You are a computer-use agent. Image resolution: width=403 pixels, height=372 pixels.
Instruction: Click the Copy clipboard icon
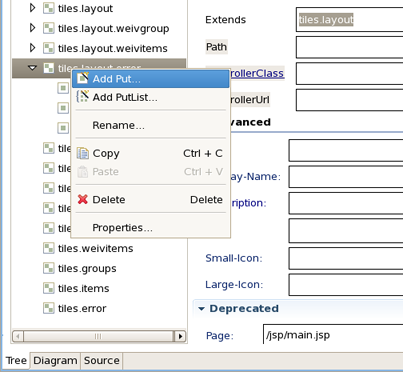pos(83,153)
